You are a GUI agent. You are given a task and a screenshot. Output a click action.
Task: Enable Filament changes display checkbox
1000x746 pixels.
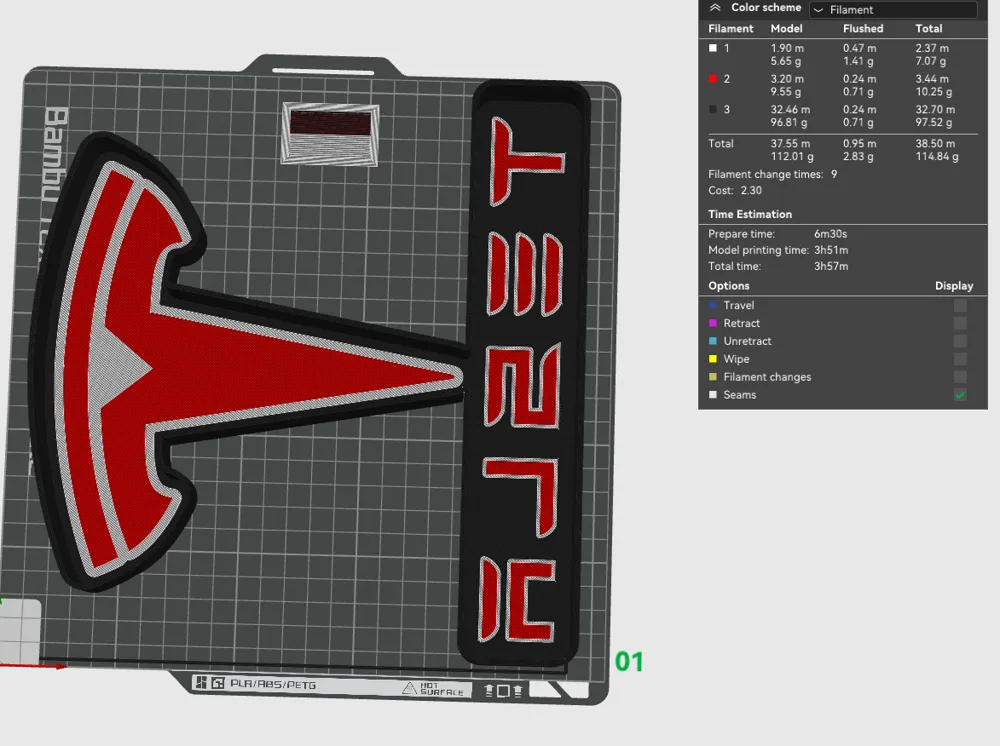click(960, 377)
